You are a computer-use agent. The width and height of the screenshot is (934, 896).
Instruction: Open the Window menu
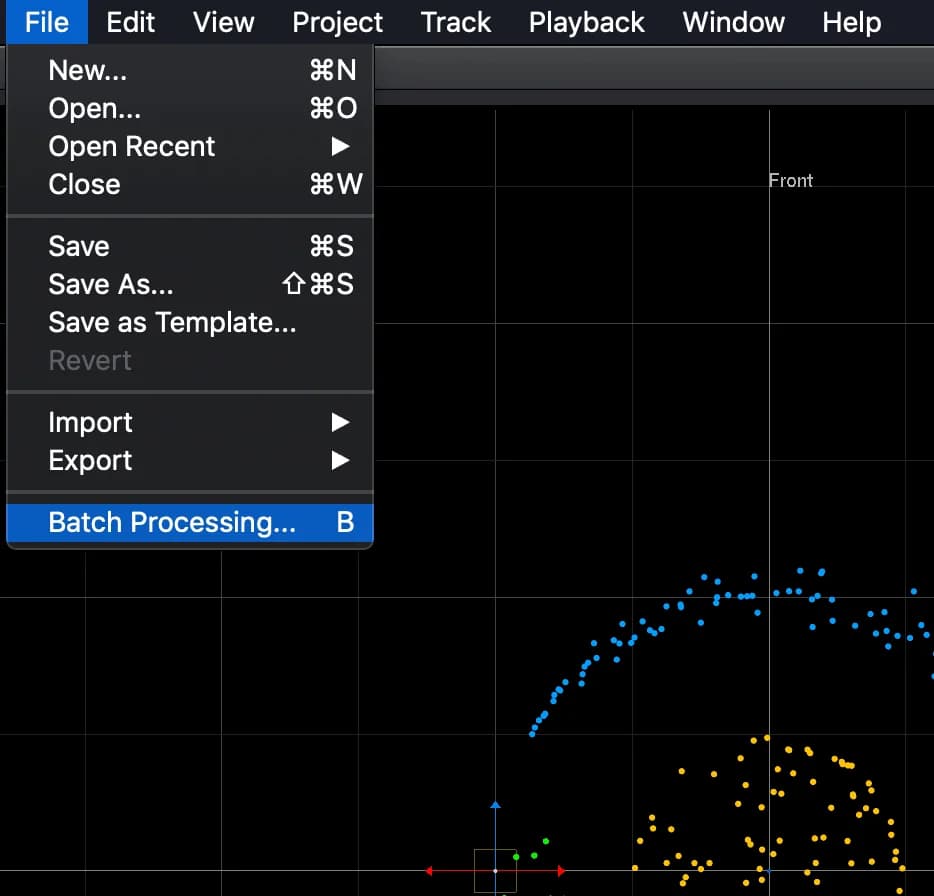[x=733, y=22]
